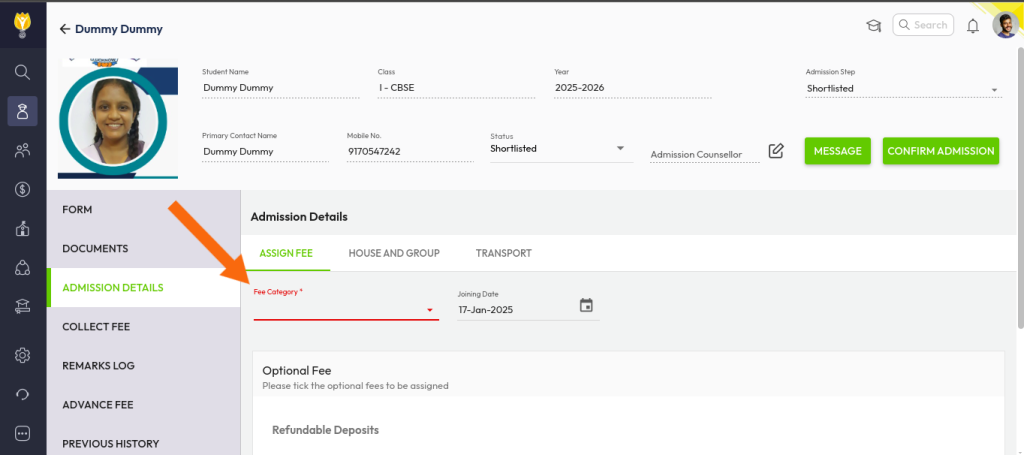Click the Confirm Admission button

940,151
